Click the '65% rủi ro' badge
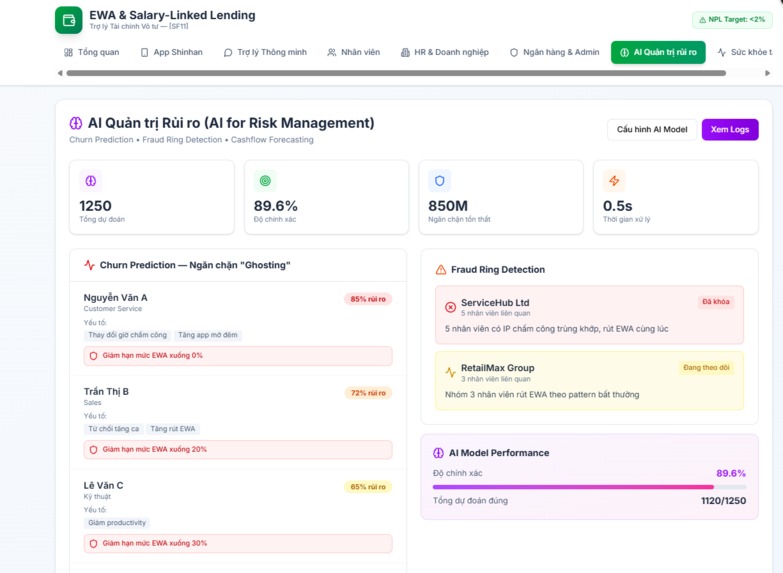This screenshot has width=783, height=573. pos(368,487)
